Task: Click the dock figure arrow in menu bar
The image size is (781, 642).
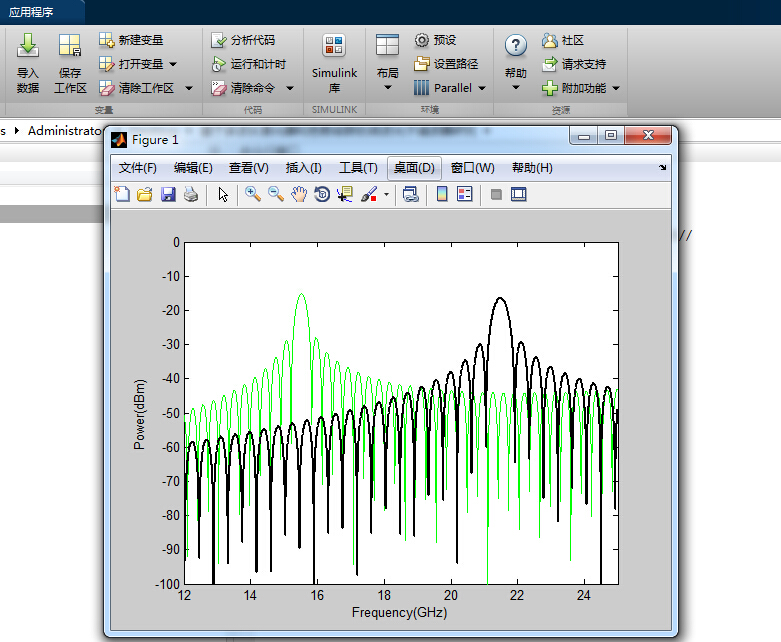Action: pyautogui.click(x=662, y=167)
